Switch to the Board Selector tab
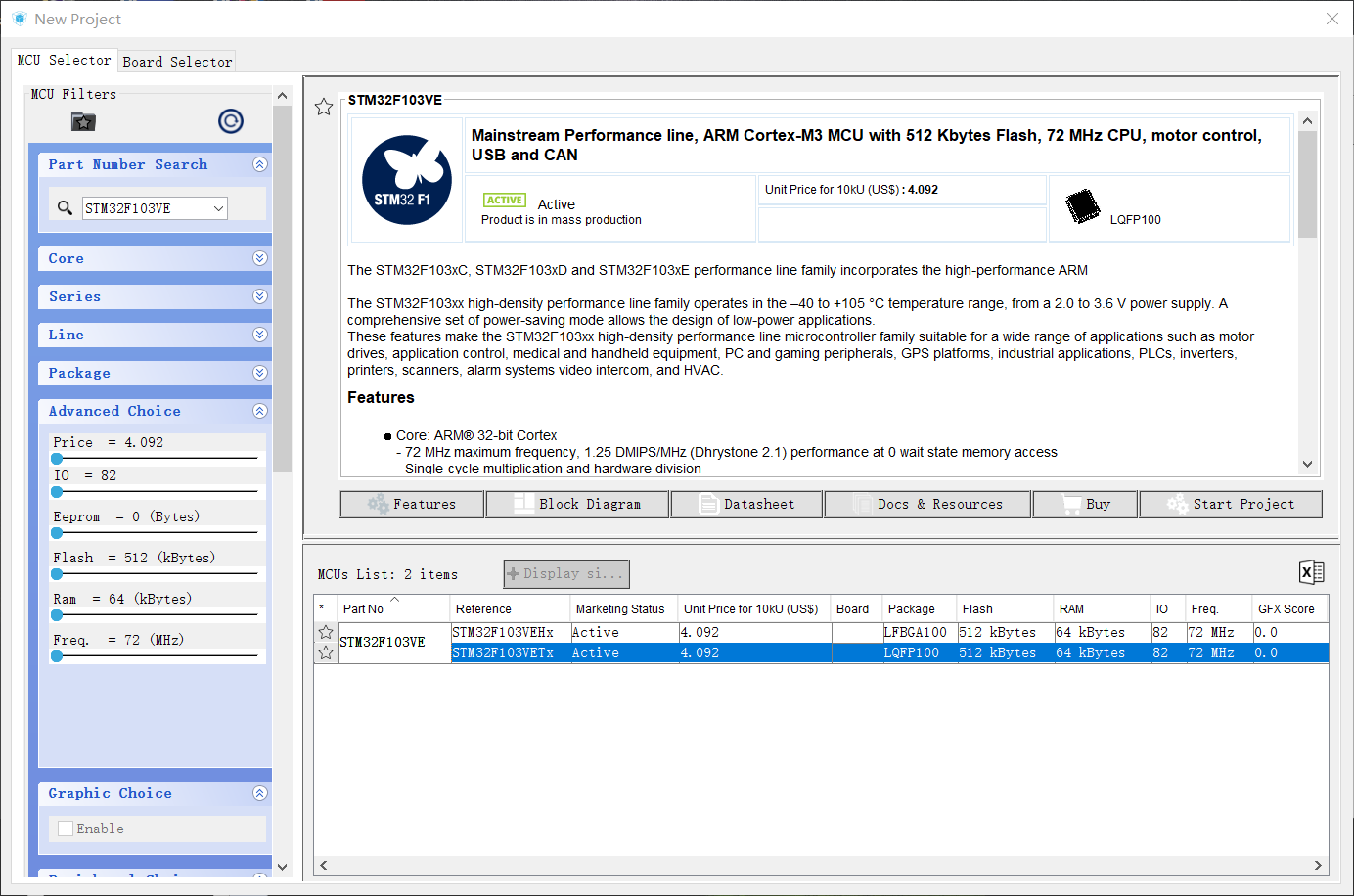This screenshot has width=1354, height=896. (x=177, y=62)
